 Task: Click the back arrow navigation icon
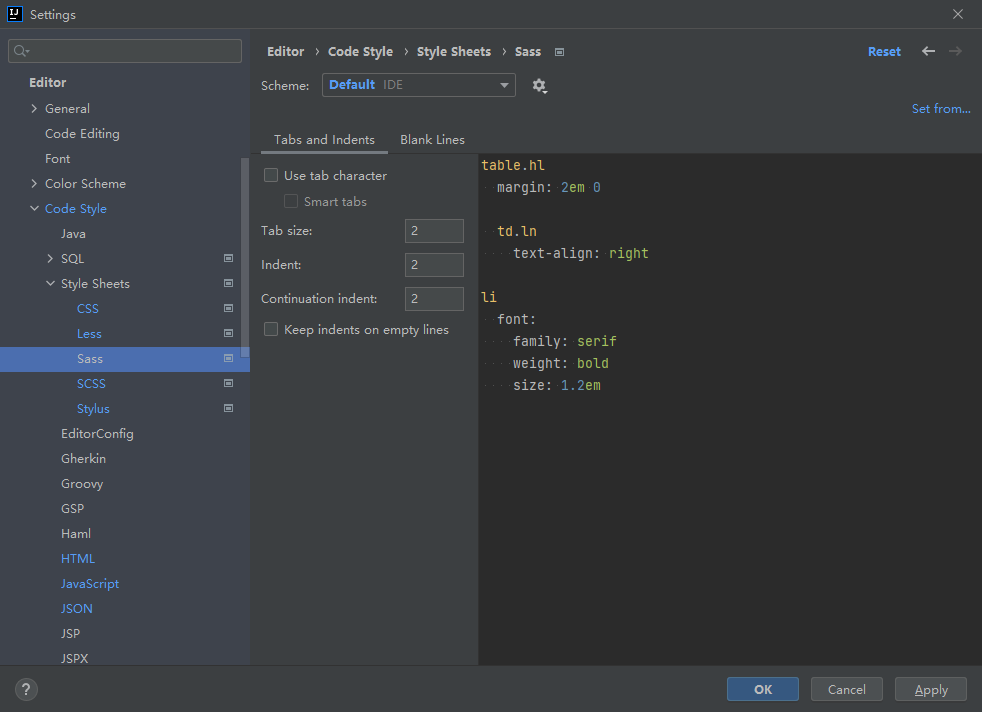point(928,51)
